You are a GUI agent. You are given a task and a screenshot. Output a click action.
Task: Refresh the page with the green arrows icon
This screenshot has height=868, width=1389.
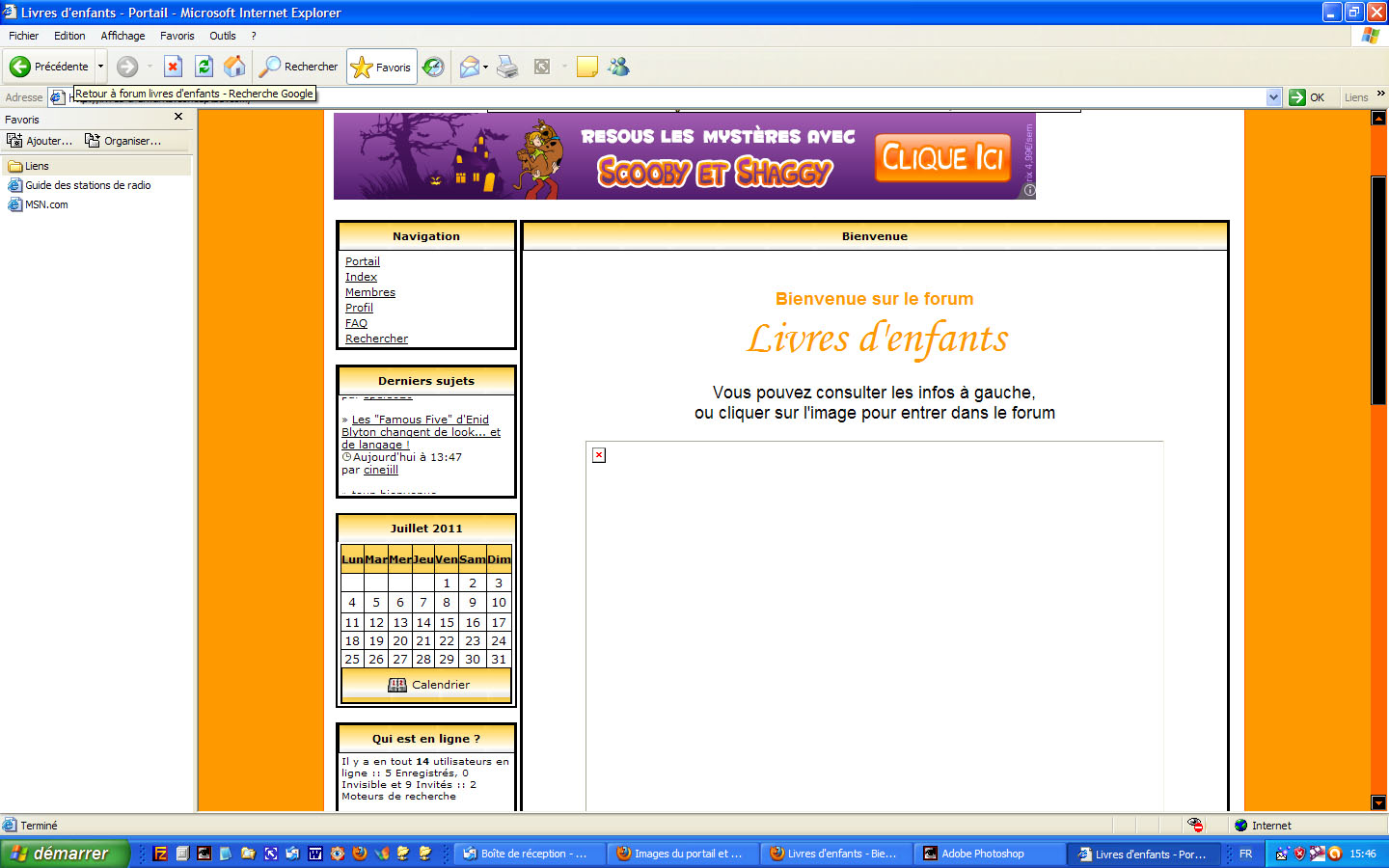[204, 67]
